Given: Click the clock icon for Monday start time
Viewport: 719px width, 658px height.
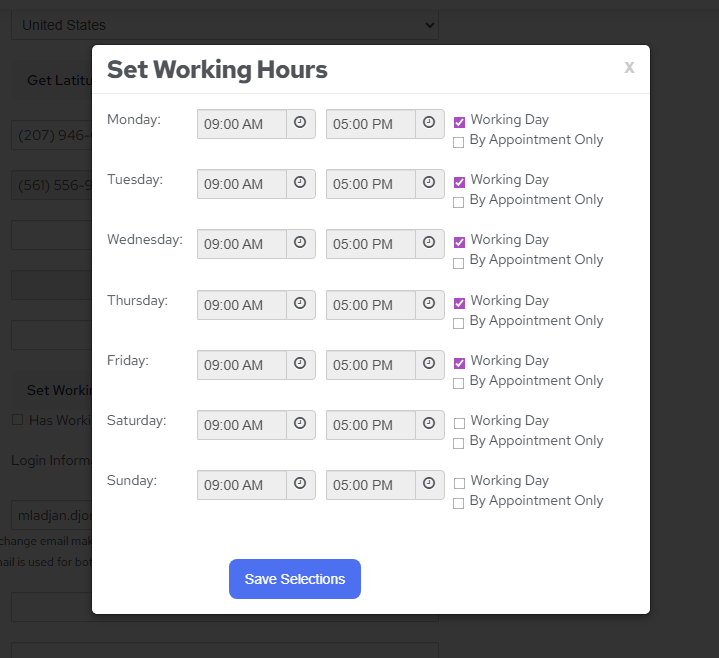Looking at the screenshot, I should point(300,123).
